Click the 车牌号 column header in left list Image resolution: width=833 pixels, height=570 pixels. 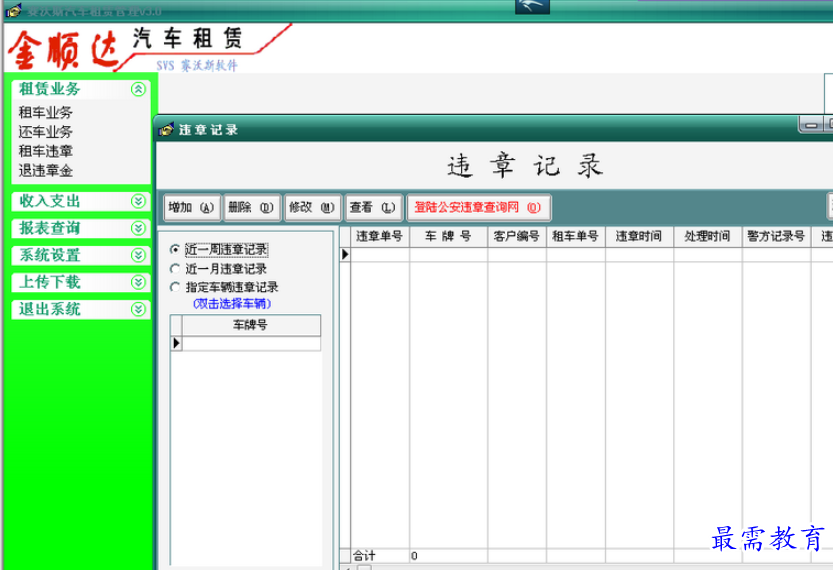251,325
